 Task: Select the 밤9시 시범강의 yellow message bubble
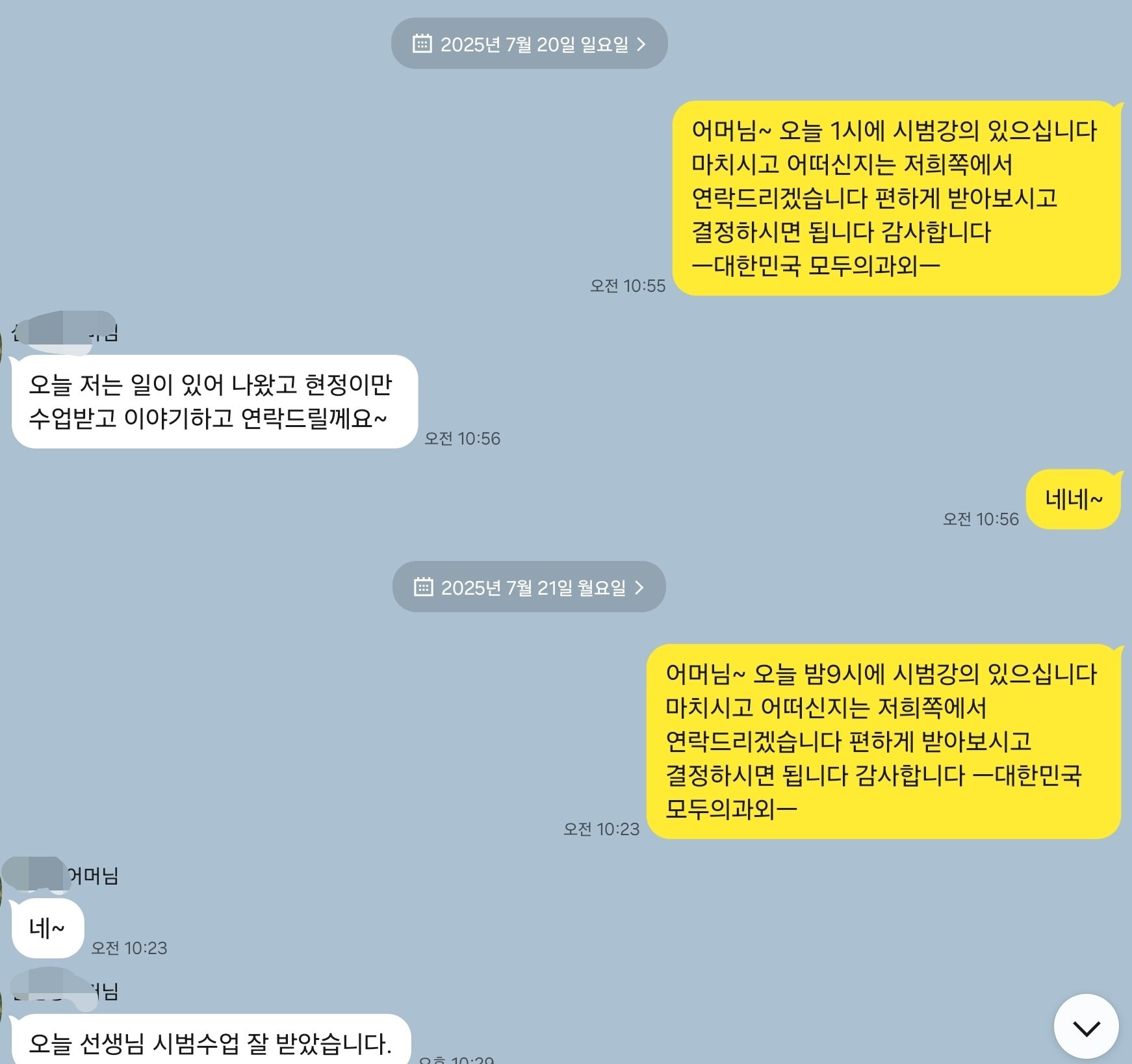[x=884, y=742]
